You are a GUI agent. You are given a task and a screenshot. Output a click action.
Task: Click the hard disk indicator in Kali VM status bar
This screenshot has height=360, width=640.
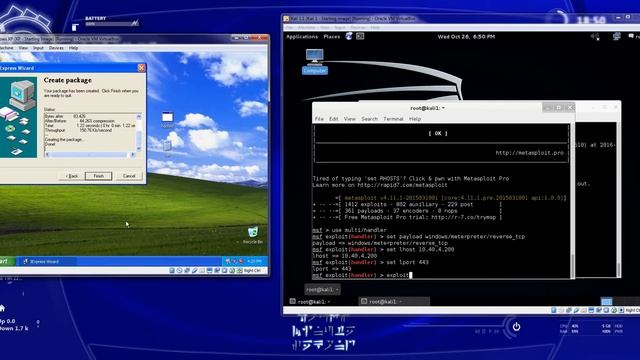tap(553, 310)
